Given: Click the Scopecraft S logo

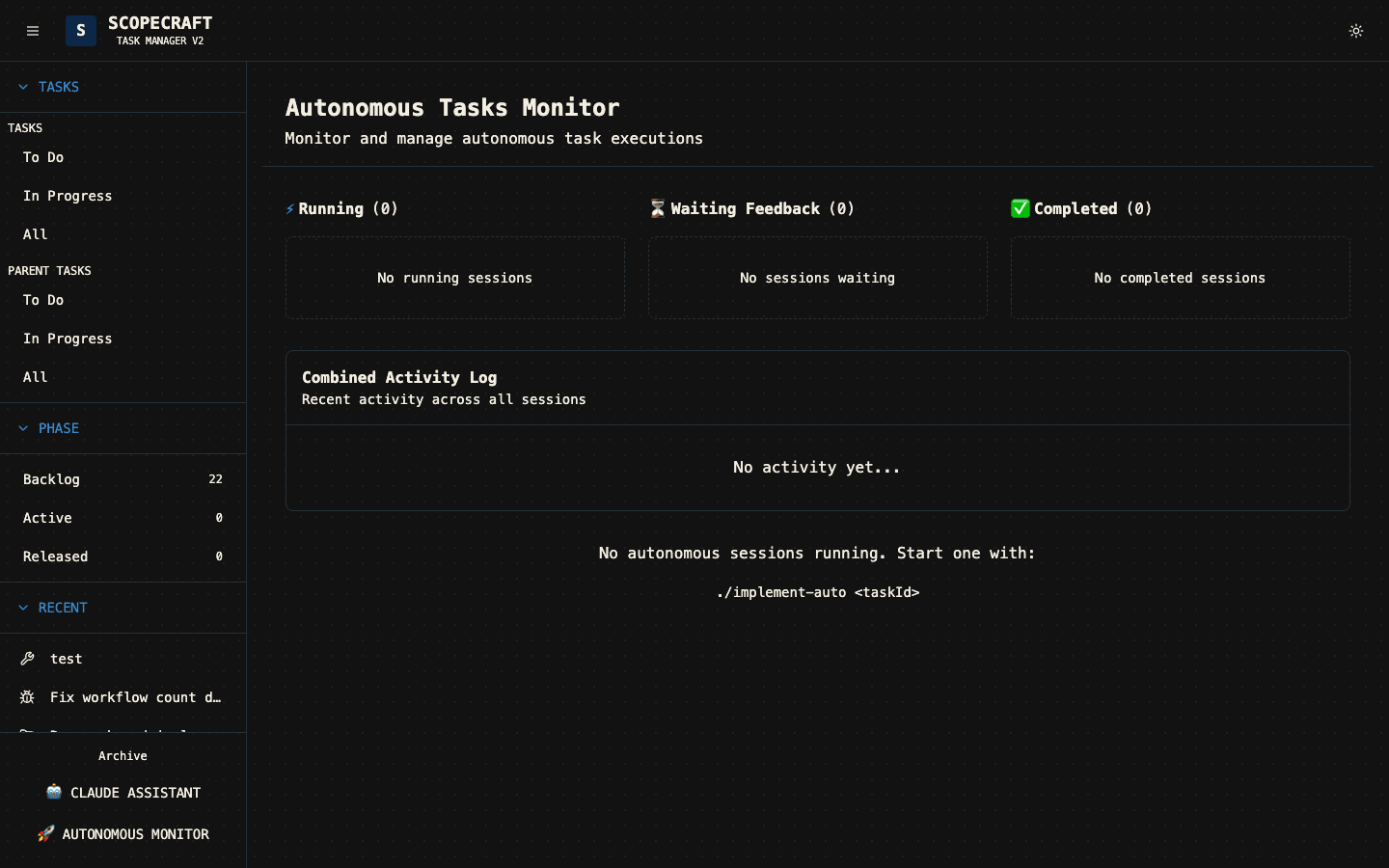Looking at the screenshot, I should pyautogui.click(x=81, y=31).
